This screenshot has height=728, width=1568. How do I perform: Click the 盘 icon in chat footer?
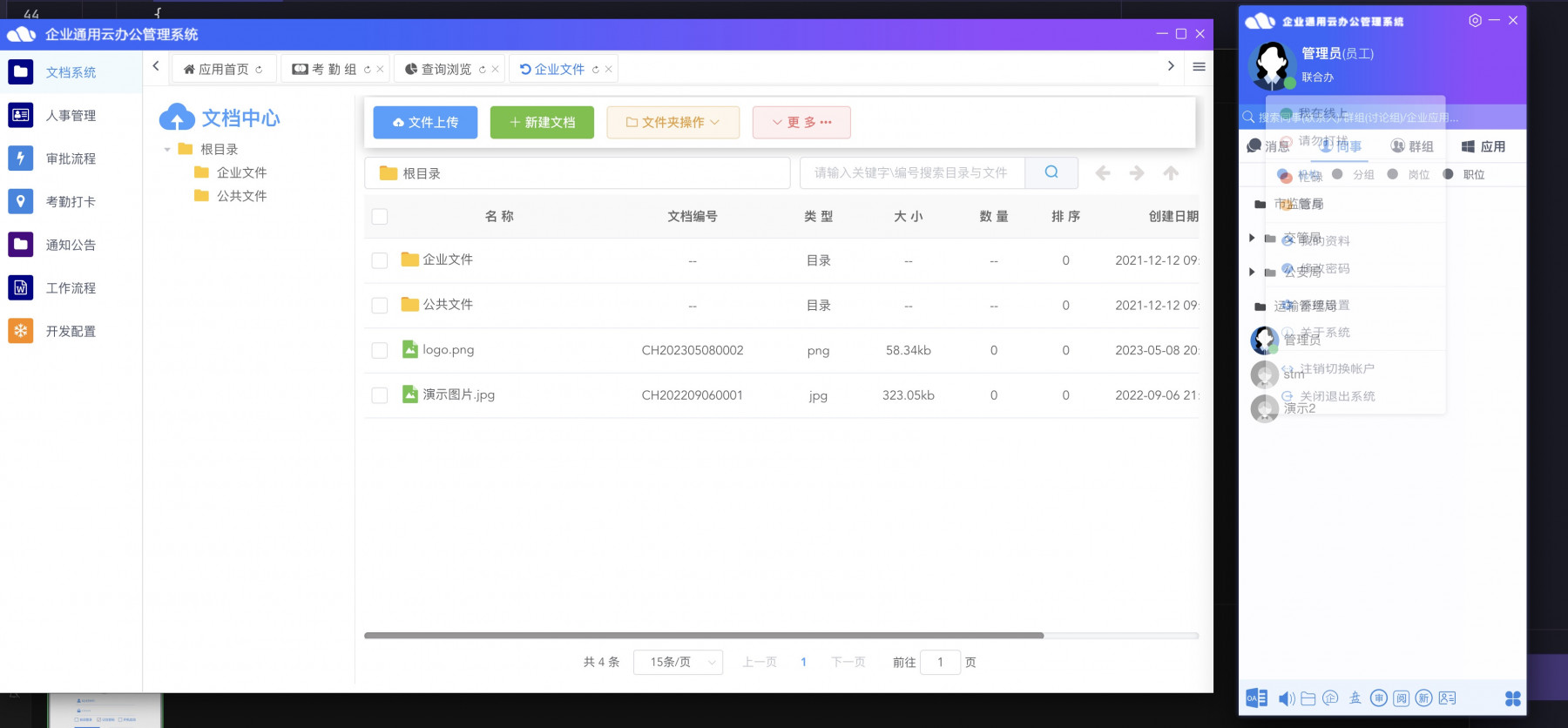(x=1355, y=698)
